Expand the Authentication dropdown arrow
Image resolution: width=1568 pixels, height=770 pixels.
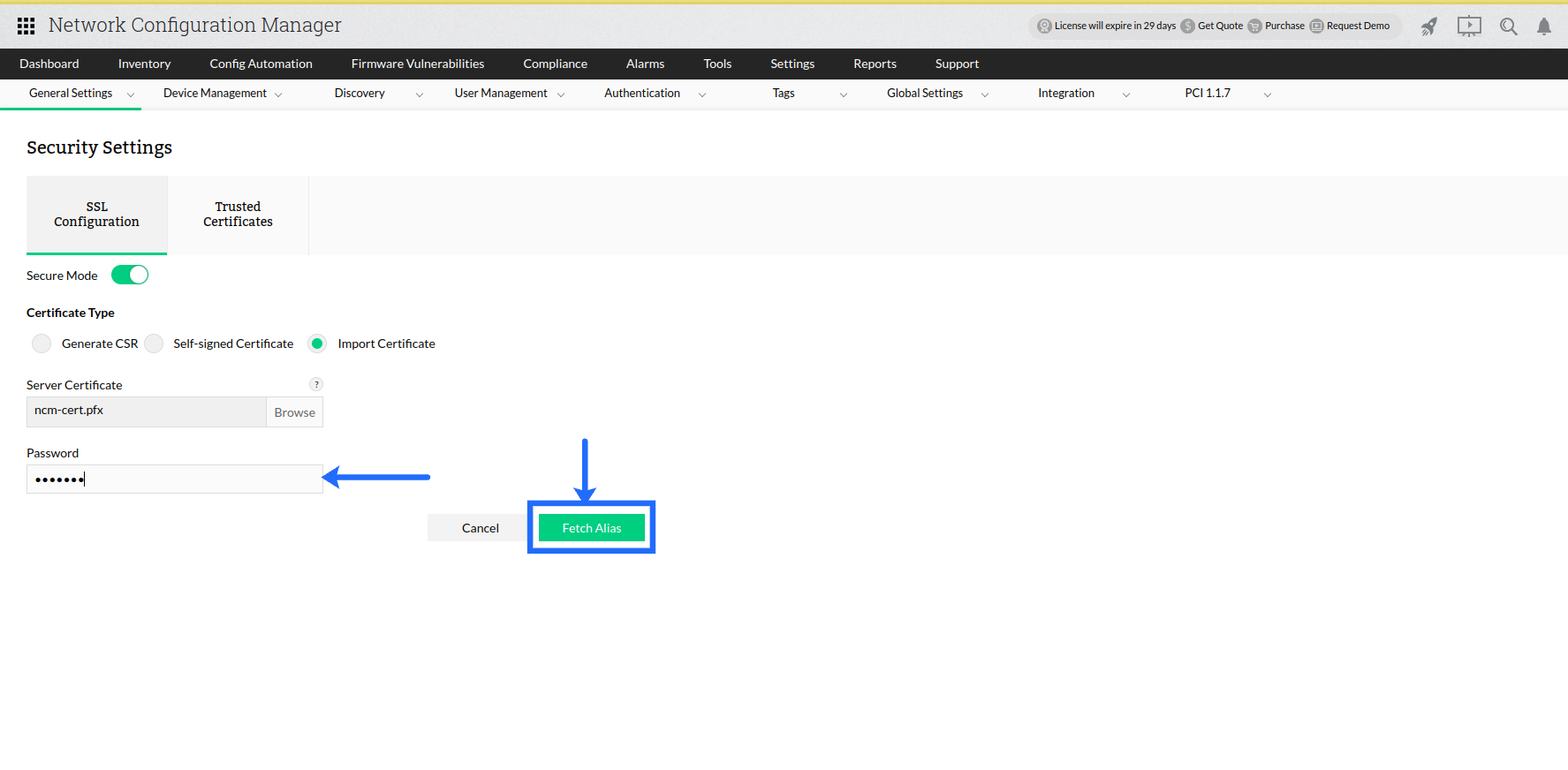(x=702, y=94)
